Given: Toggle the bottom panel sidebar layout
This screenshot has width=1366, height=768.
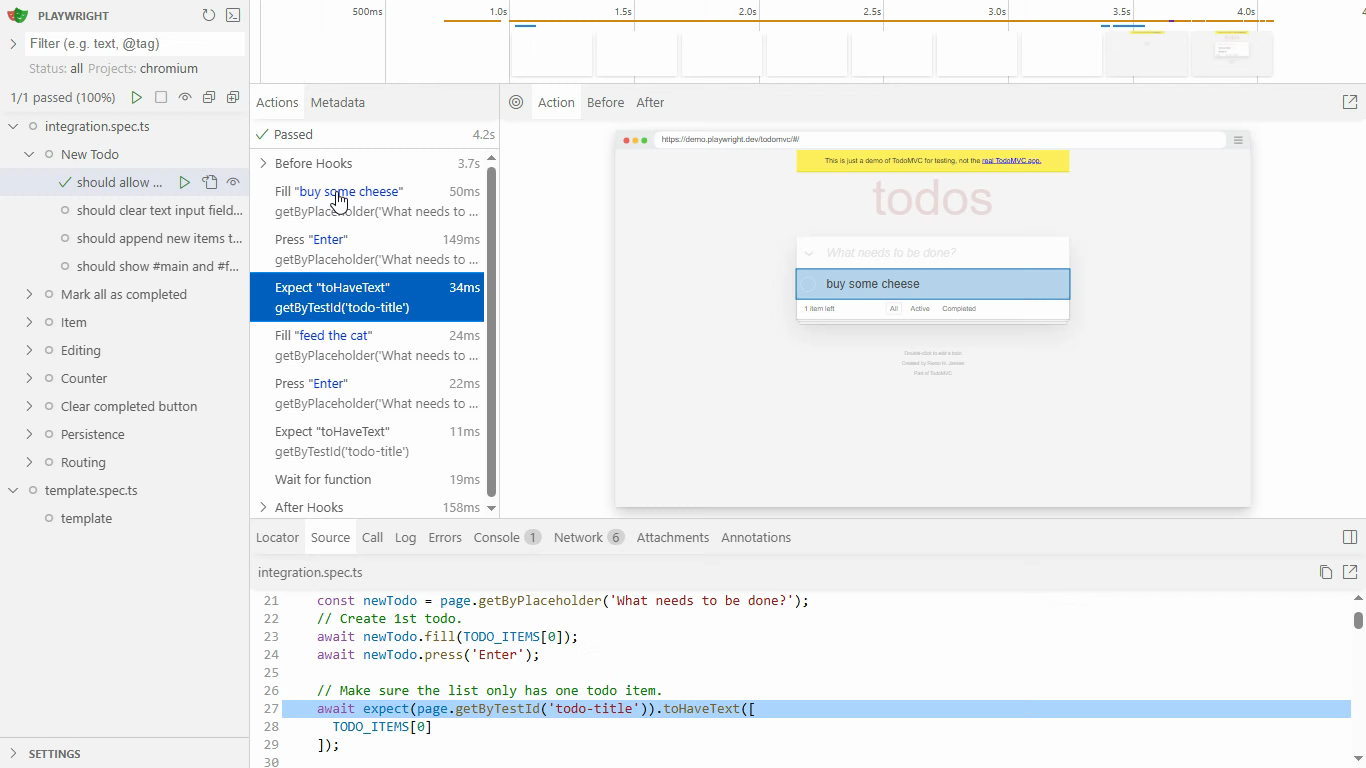Looking at the screenshot, I should (x=1350, y=537).
